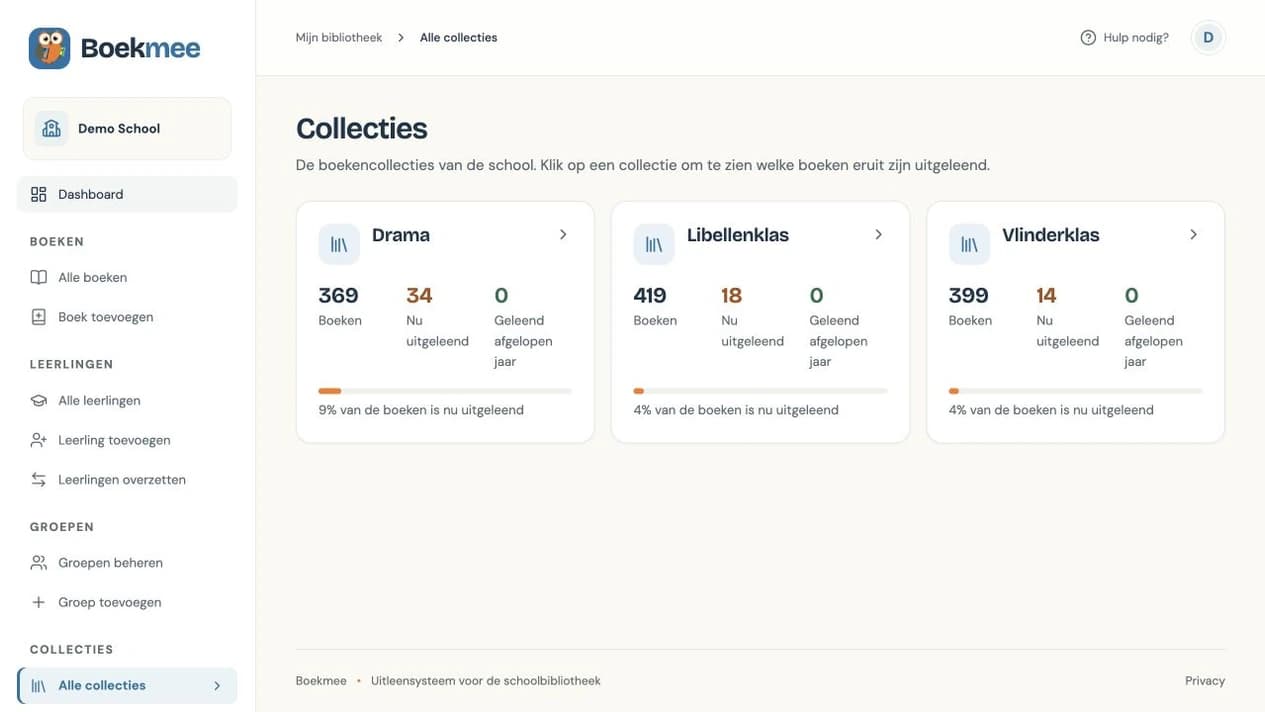This screenshot has width=1265, height=712.
Task: Click the Drama collection library icon
Action: click(x=339, y=244)
